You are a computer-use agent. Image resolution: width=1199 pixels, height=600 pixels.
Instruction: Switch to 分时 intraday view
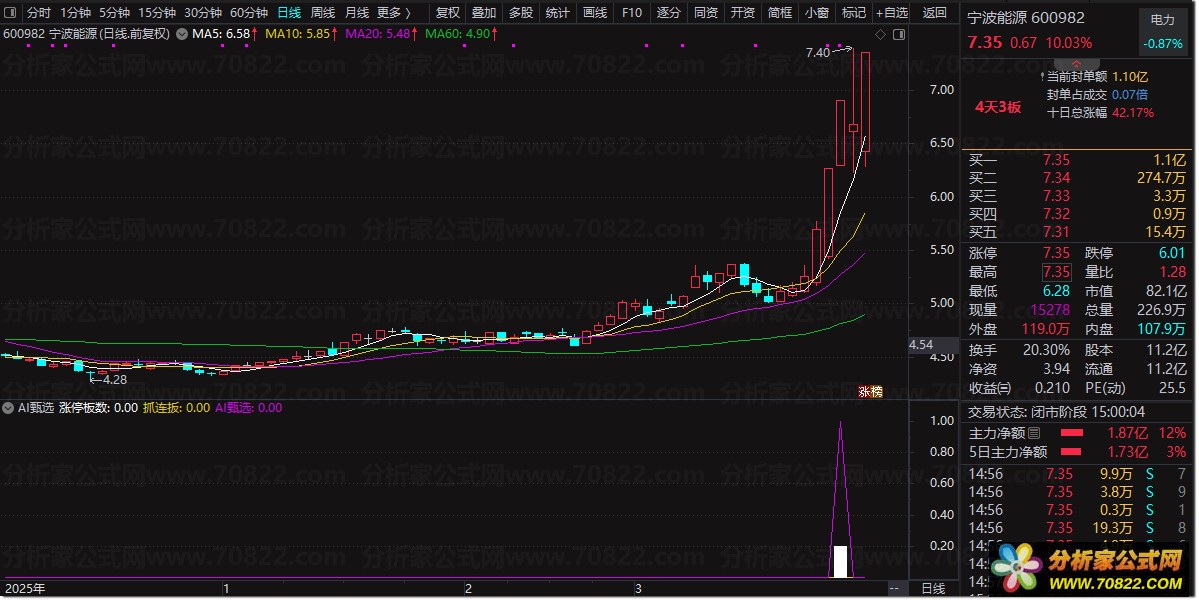tap(38, 12)
